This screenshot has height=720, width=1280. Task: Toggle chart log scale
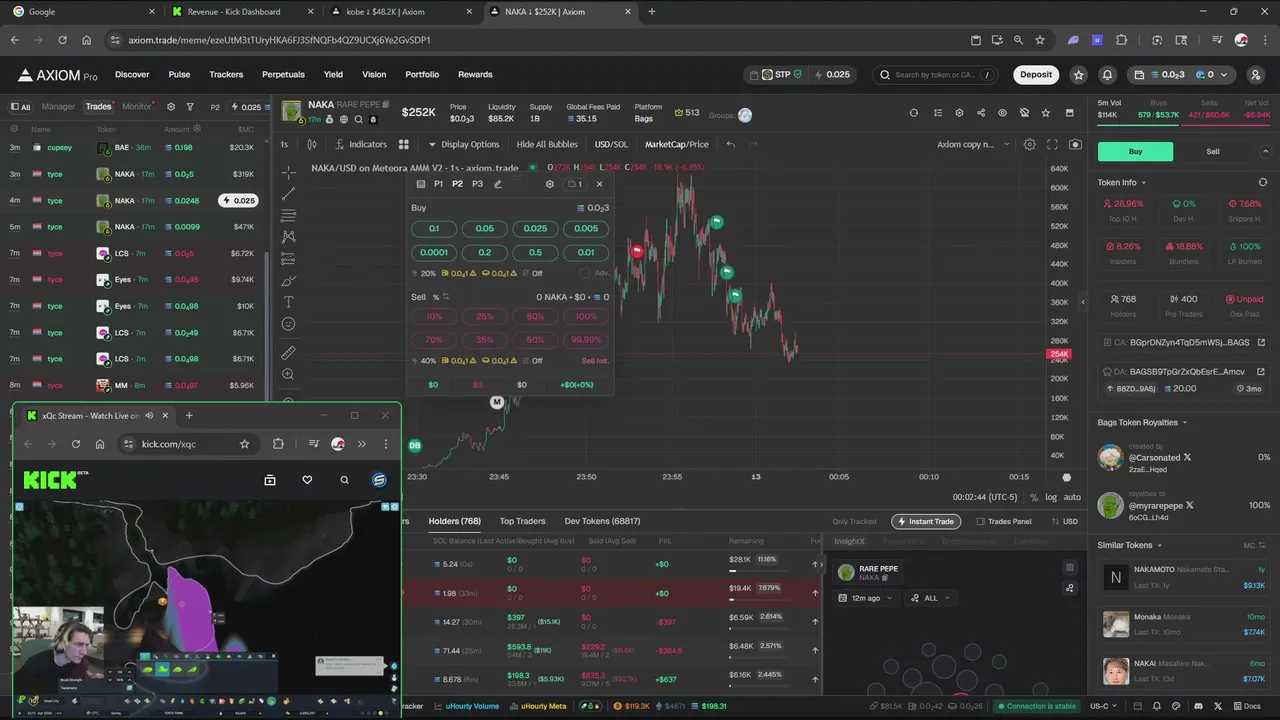coord(1051,497)
